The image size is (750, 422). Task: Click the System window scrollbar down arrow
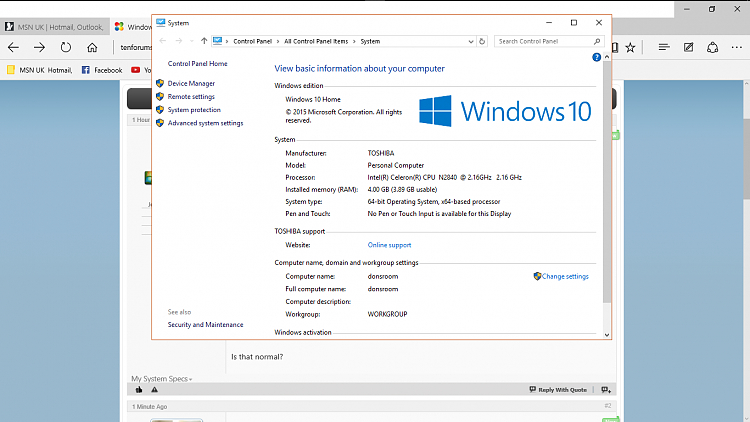click(x=607, y=335)
